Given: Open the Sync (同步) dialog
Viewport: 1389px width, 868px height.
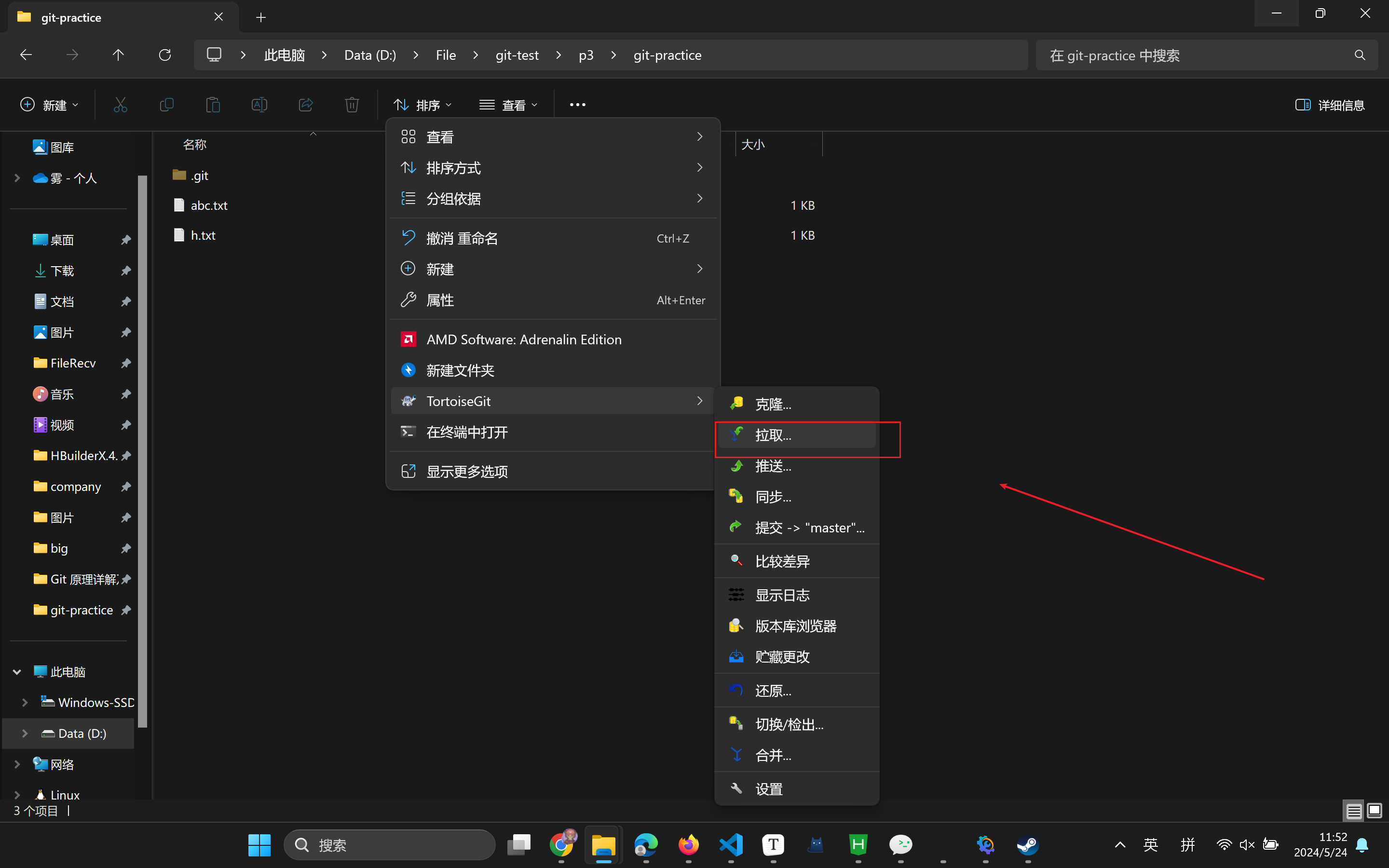Looking at the screenshot, I should point(773,497).
